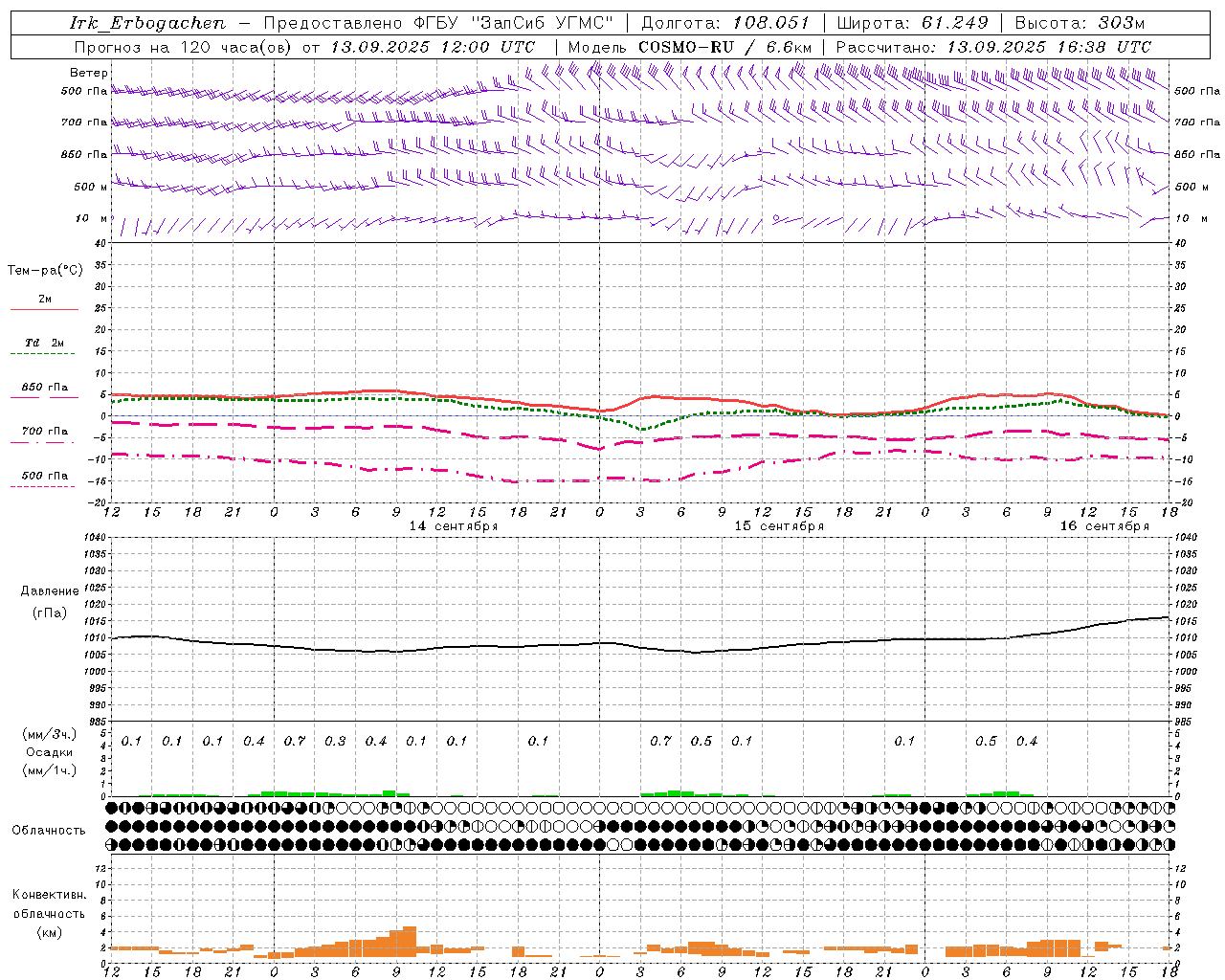Click the '0.3' precipitation value
The height and width of the screenshot is (980, 1225).
335,741
